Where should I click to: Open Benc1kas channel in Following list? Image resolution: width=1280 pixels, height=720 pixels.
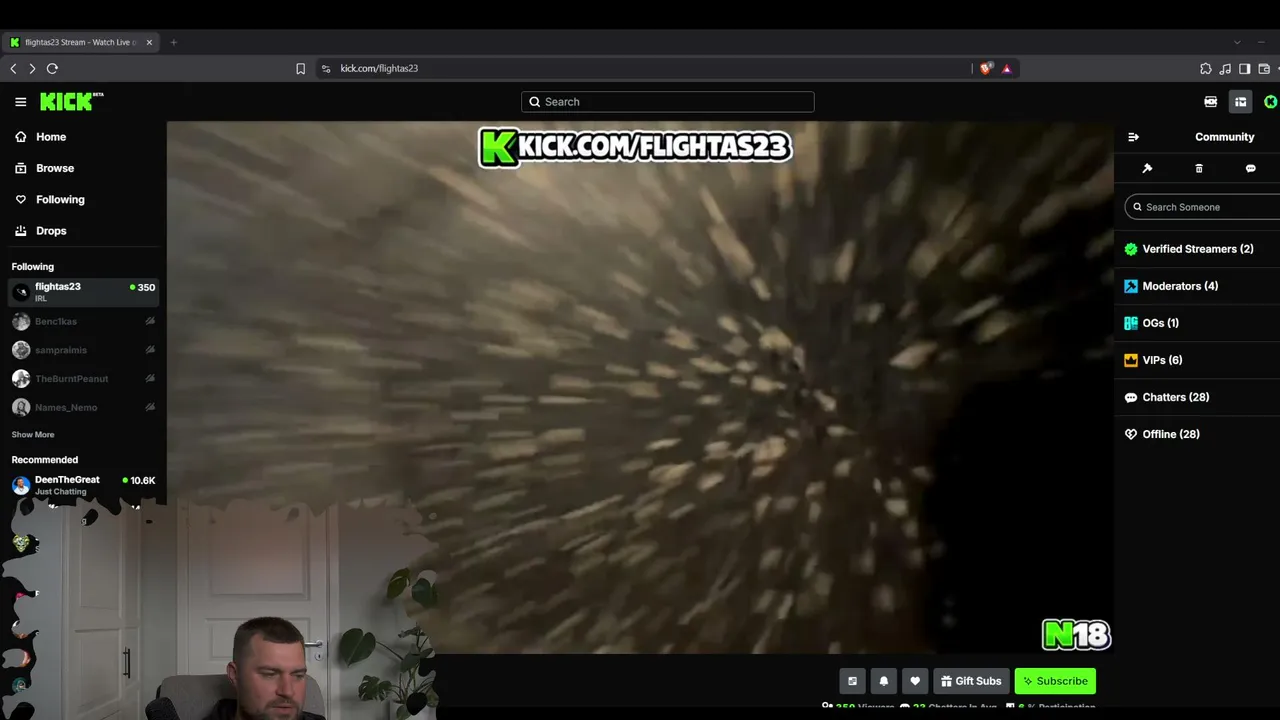[x=83, y=322]
